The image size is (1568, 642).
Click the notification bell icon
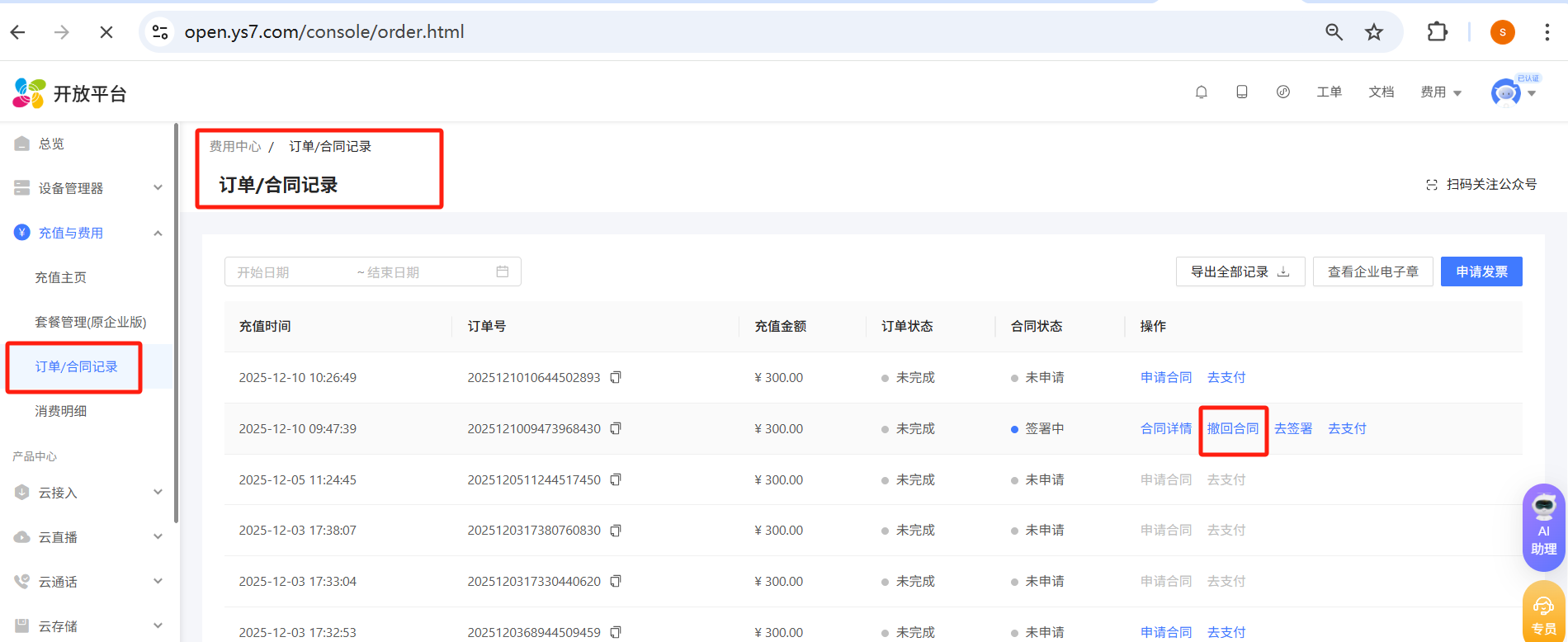point(1202,92)
